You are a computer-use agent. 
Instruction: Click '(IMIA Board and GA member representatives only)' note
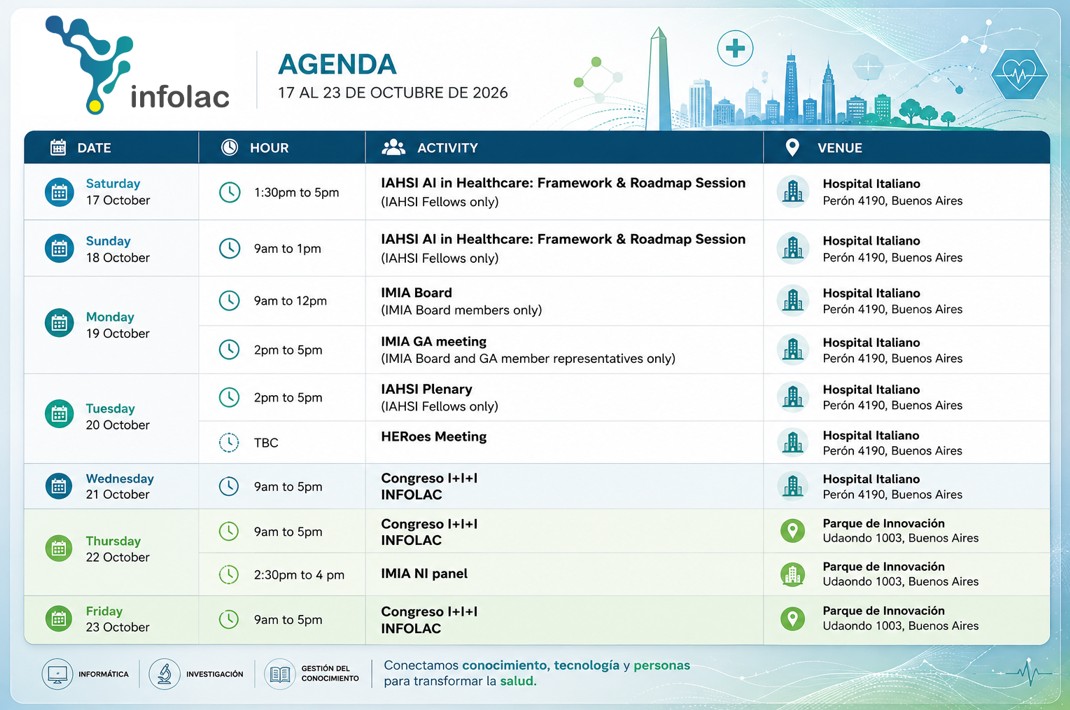(528, 358)
